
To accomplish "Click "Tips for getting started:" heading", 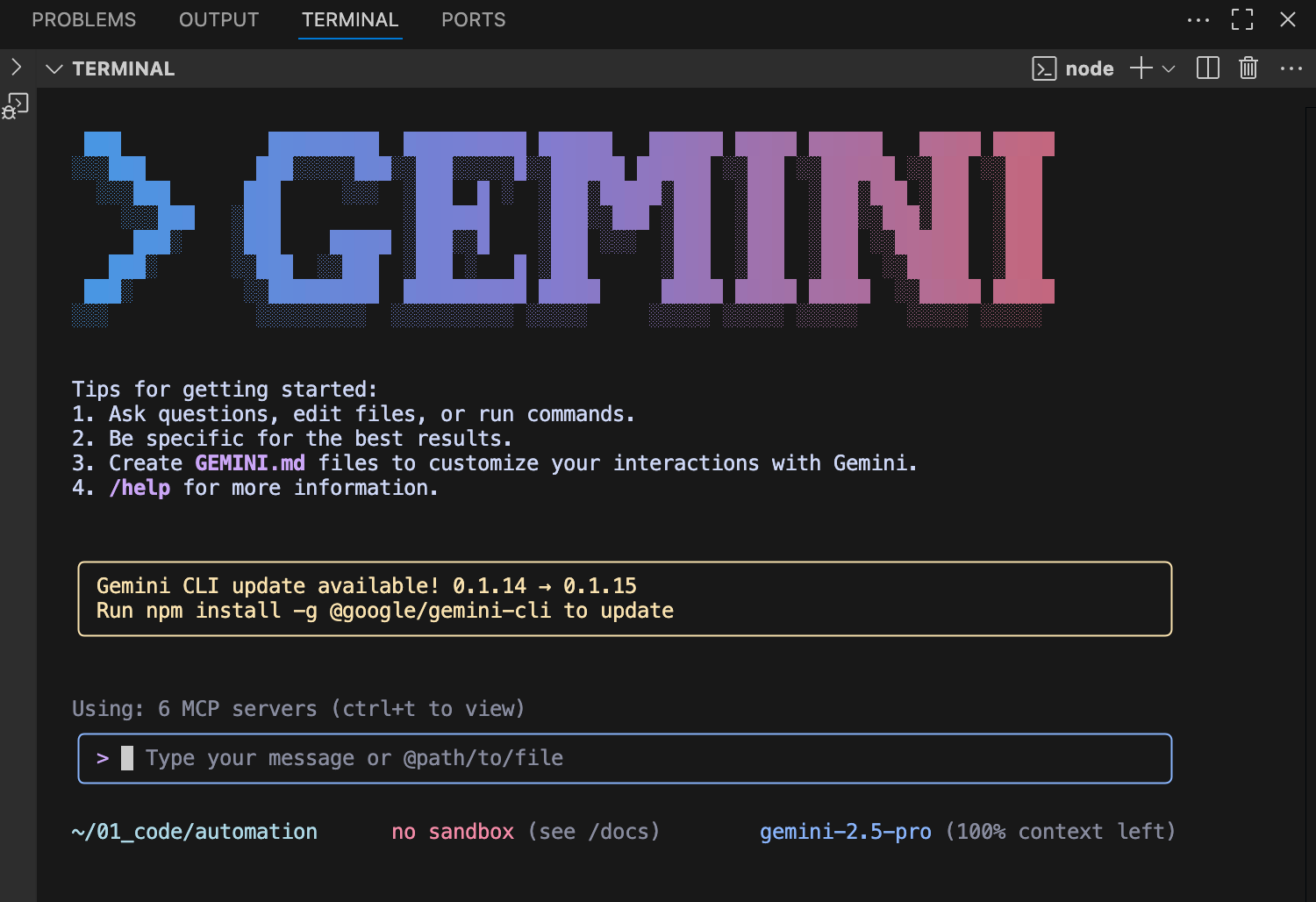I will [x=225, y=390].
